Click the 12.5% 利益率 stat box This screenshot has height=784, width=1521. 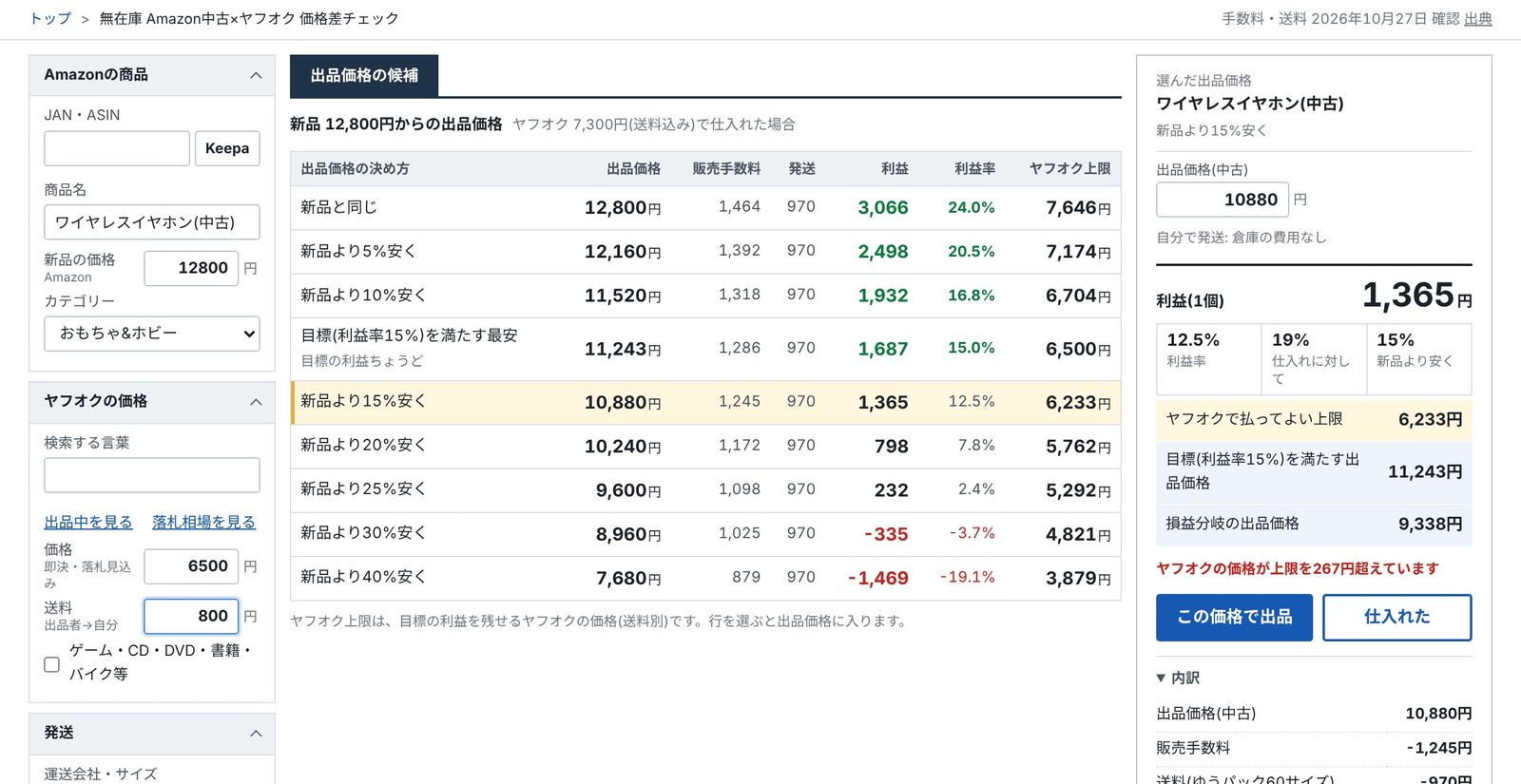pos(1209,358)
